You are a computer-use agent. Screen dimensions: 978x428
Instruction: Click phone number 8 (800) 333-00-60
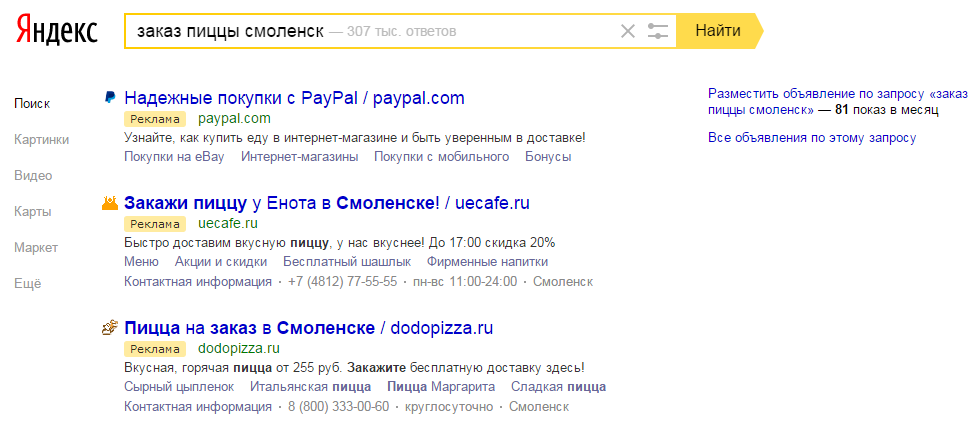pyautogui.click(x=338, y=407)
